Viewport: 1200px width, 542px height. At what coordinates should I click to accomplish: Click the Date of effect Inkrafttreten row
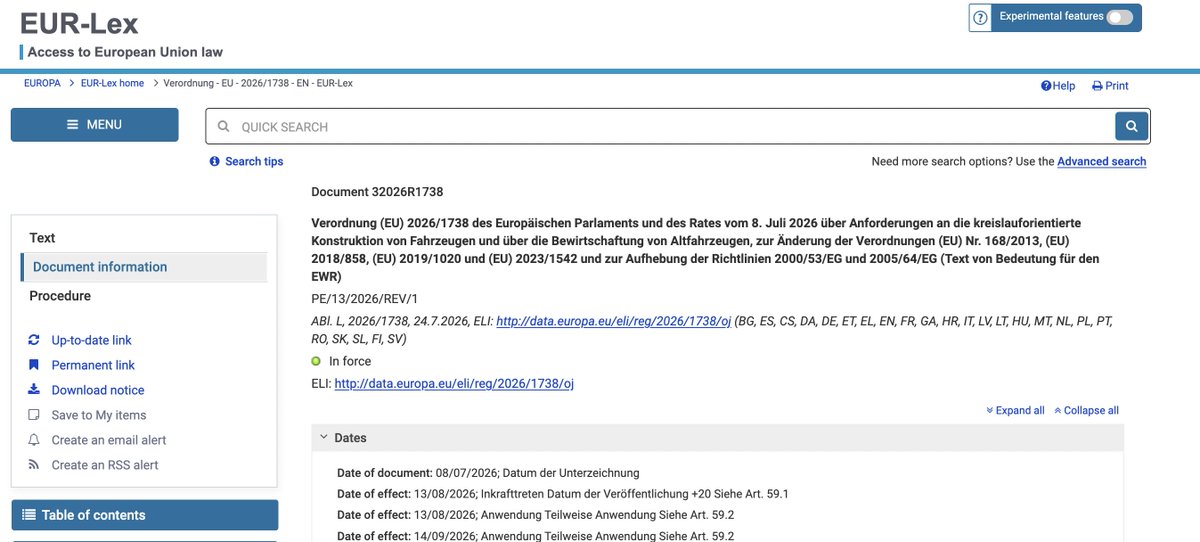563,494
